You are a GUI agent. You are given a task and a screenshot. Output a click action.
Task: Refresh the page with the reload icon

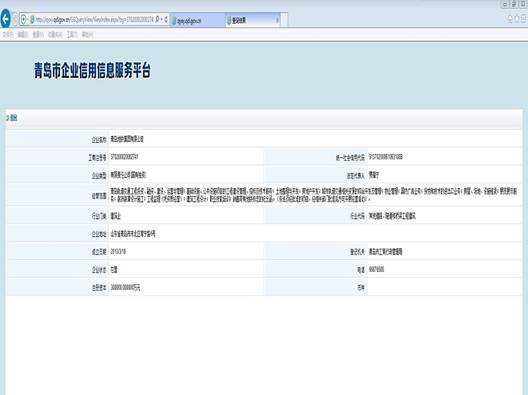click(x=166, y=20)
